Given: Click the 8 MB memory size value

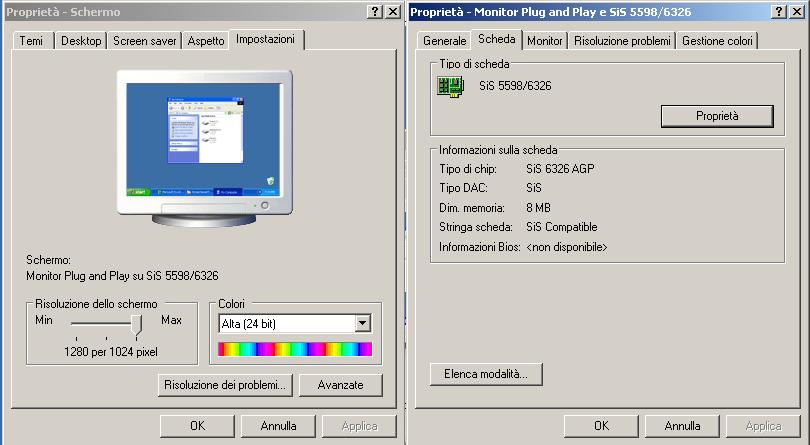Looking at the screenshot, I should tap(538, 208).
